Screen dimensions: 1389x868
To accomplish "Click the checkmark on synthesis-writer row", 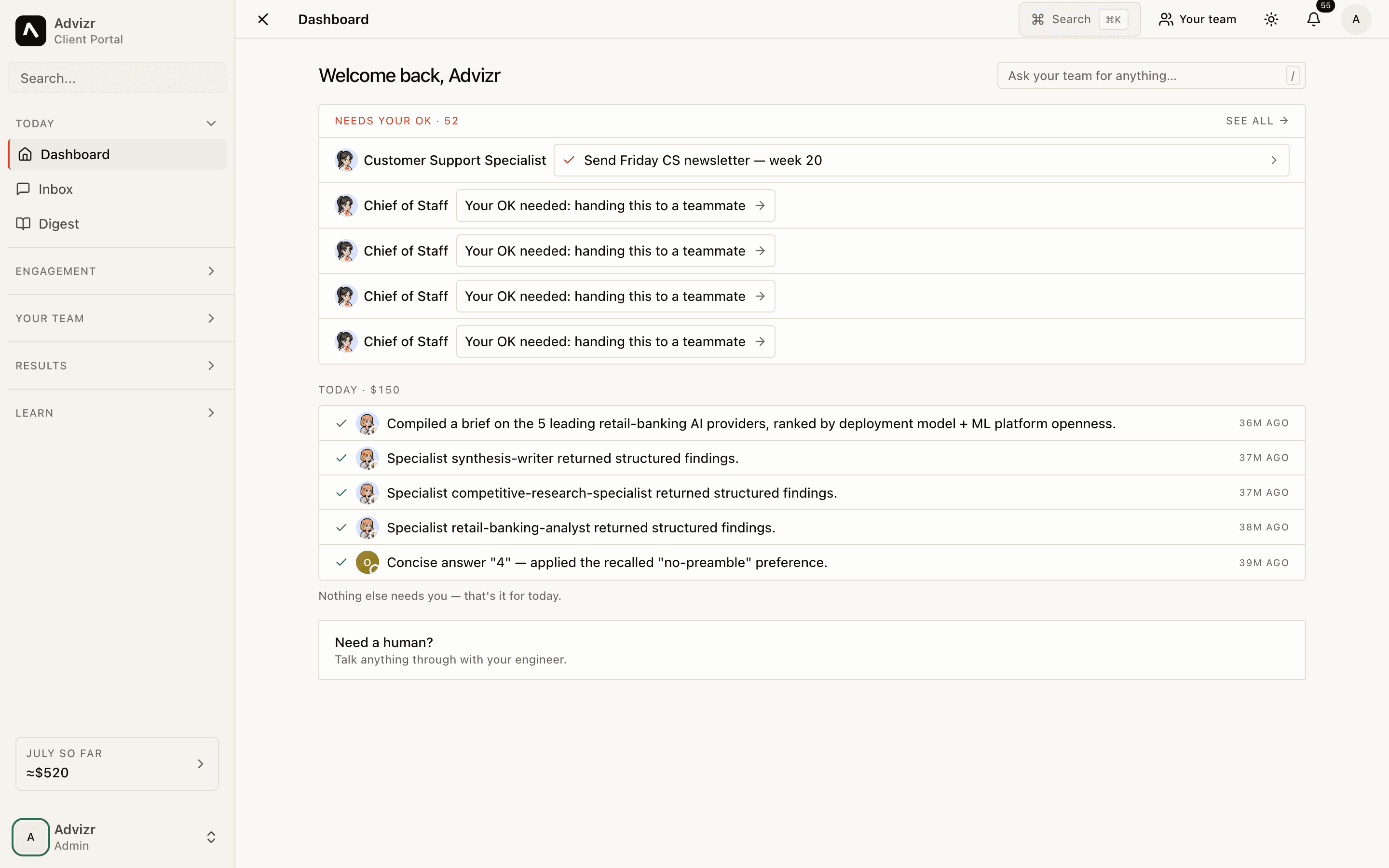I will (x=341, y=458).
